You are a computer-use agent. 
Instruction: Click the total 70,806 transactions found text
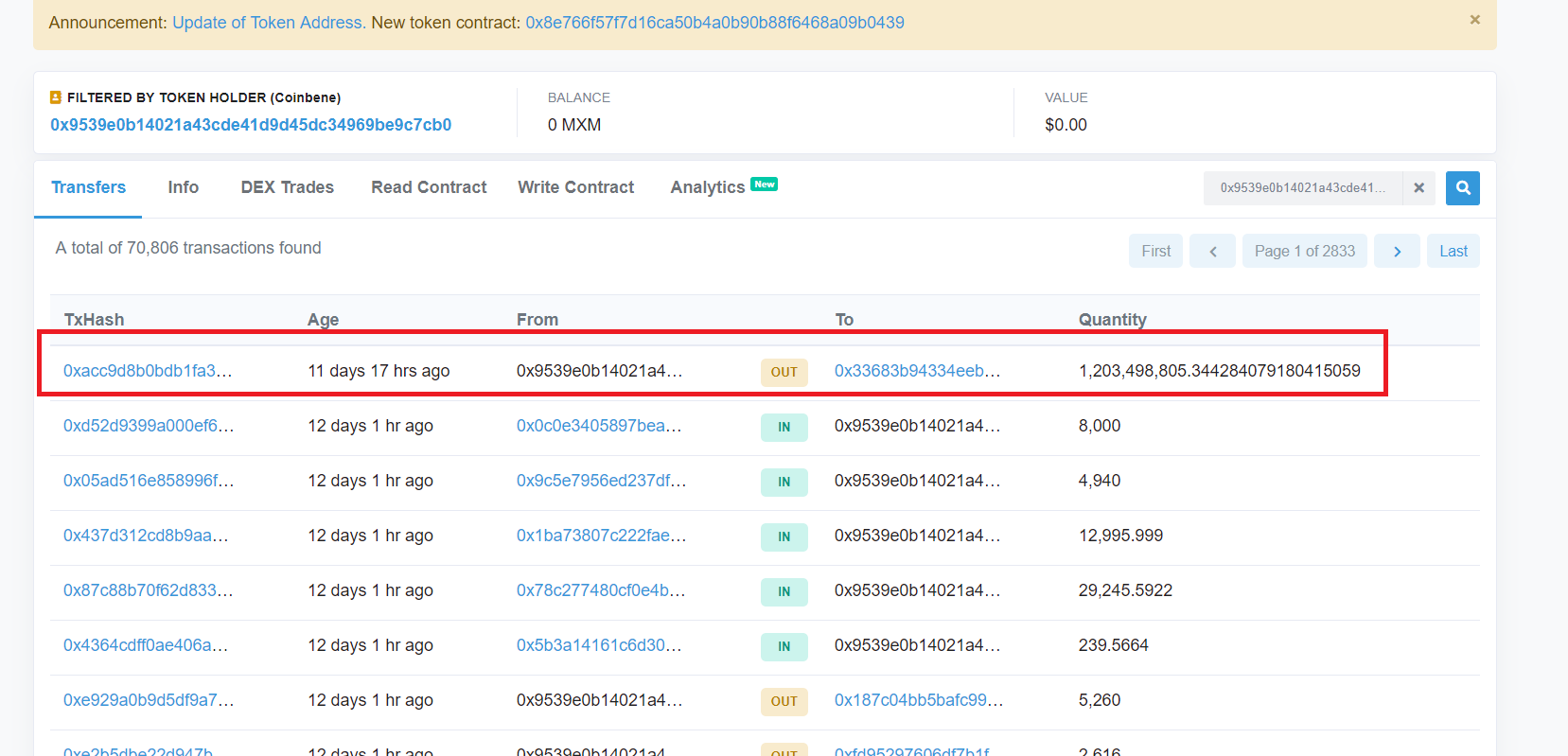point(188,248)
